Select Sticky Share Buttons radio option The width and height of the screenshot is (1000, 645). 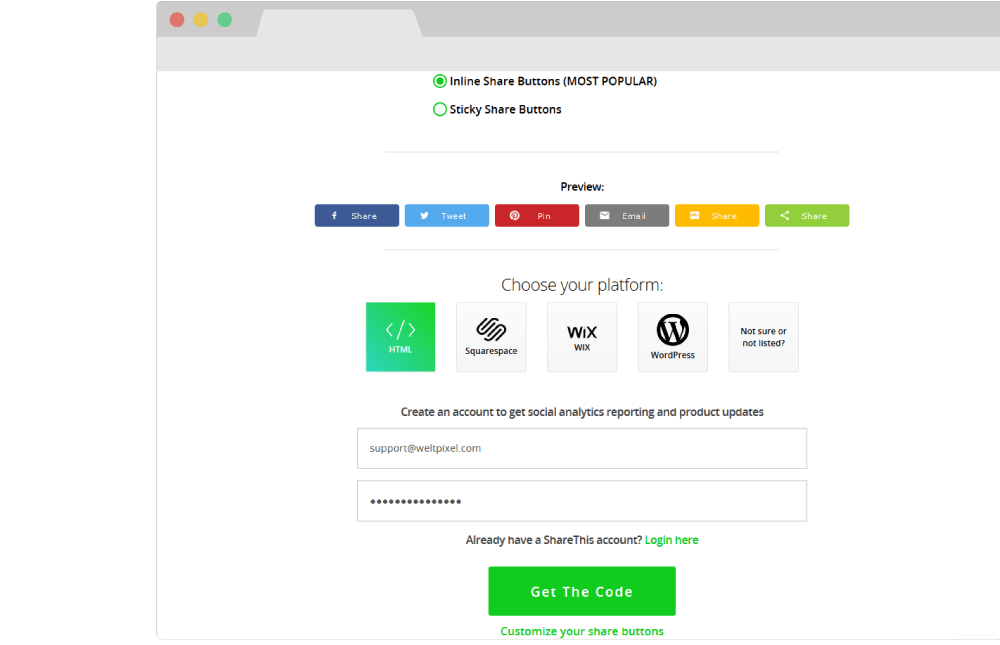click(x=440, y=110)
